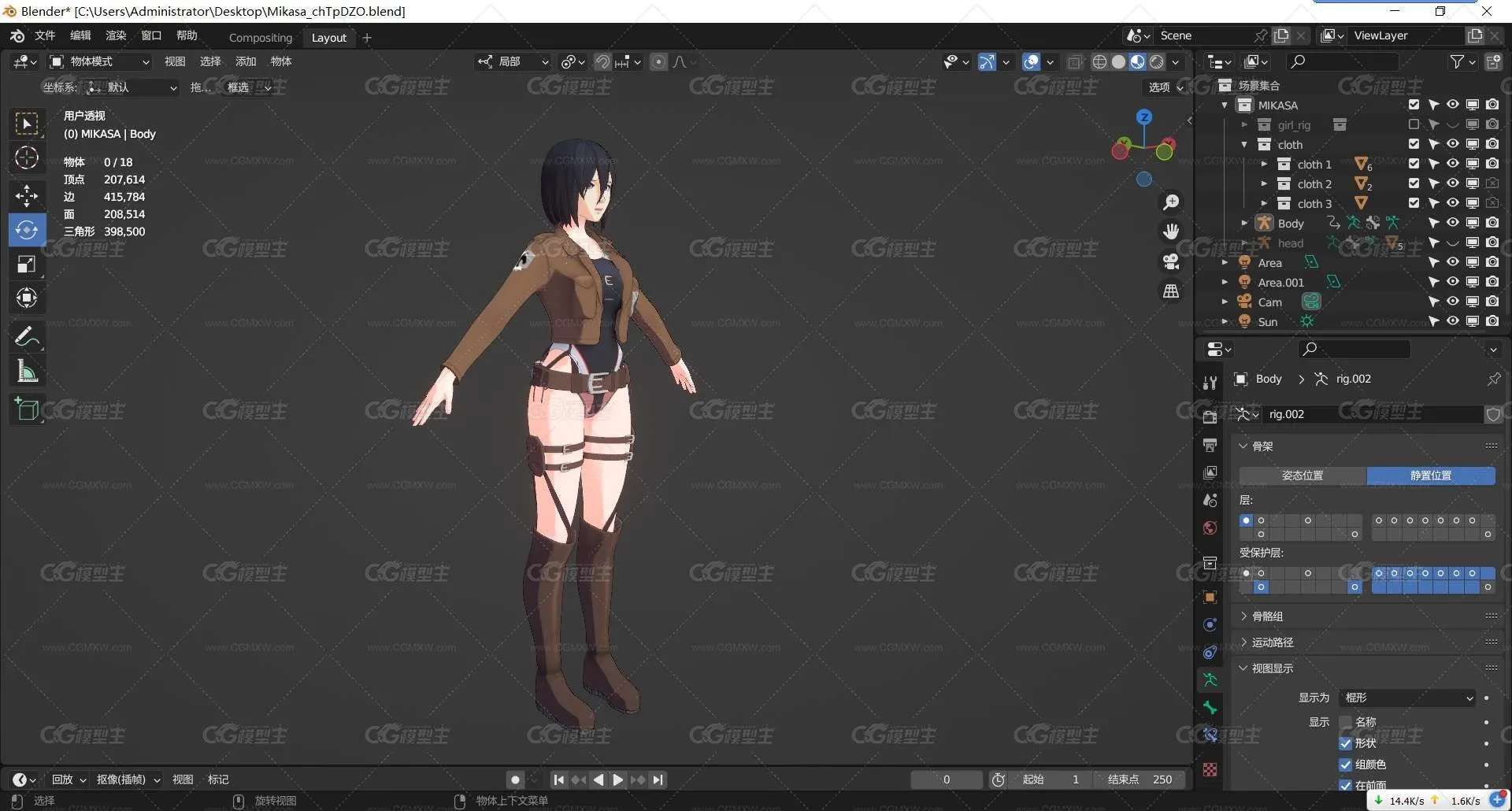
Task: Switch to the Compositing workspace tab
Action: click(x=261, y=38)
